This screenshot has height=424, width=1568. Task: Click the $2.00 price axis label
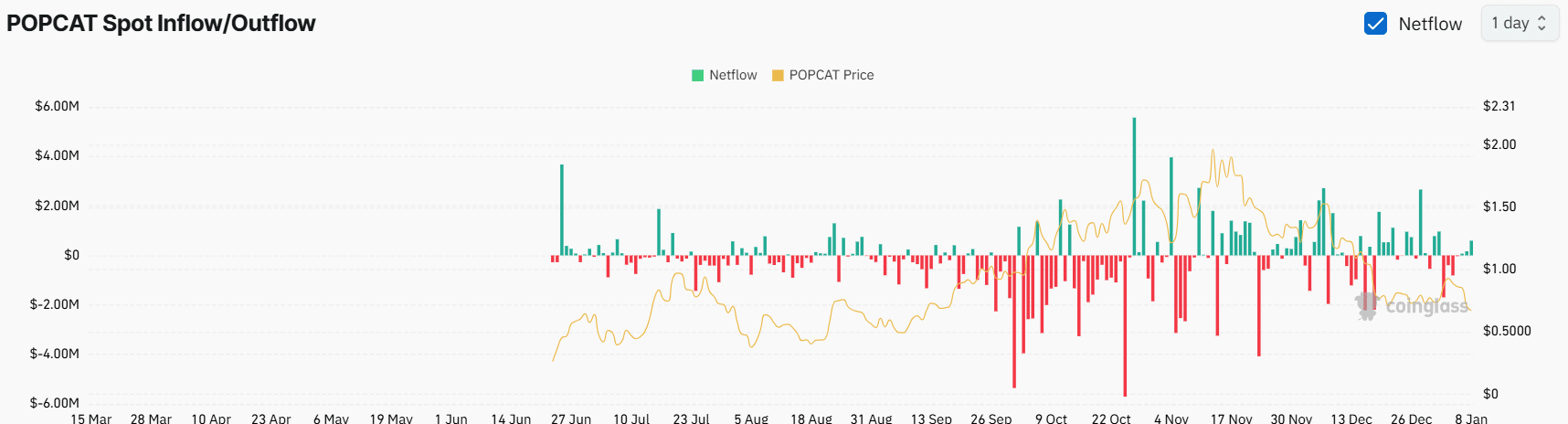coord(1499,144)
